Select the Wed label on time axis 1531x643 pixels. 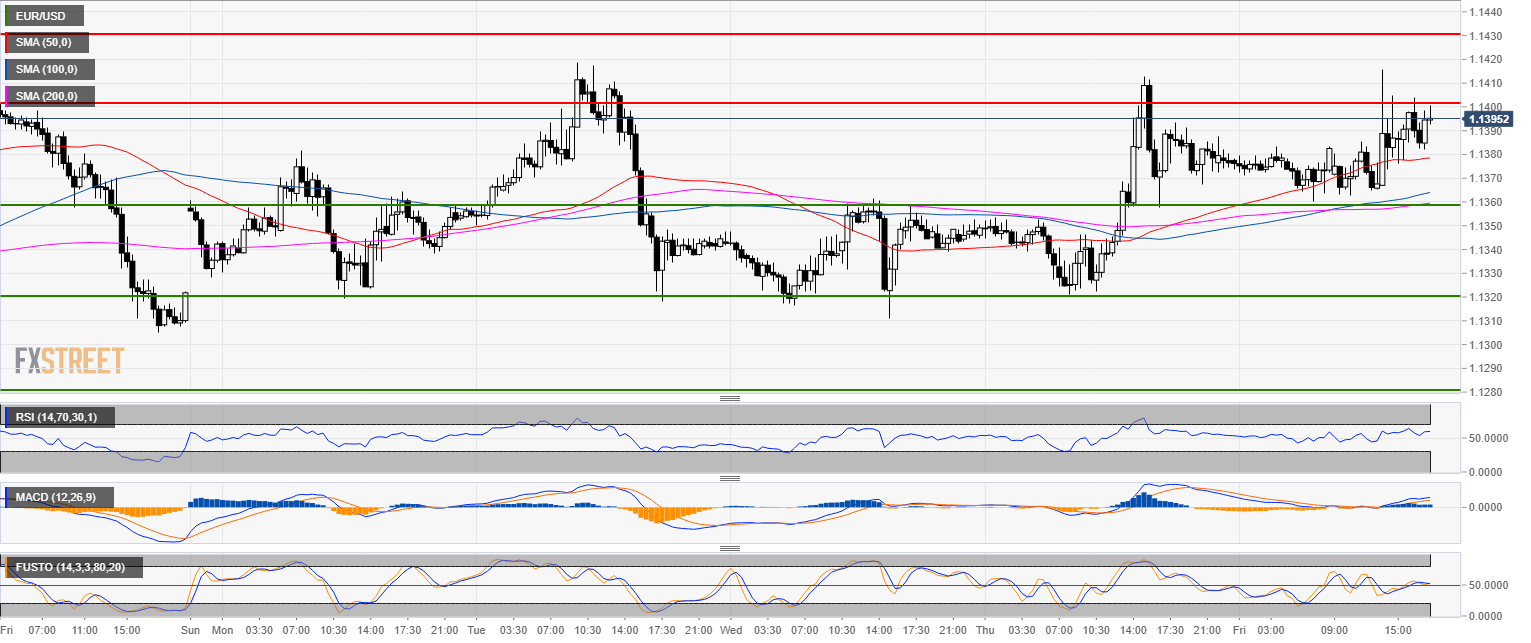(730, 631)
